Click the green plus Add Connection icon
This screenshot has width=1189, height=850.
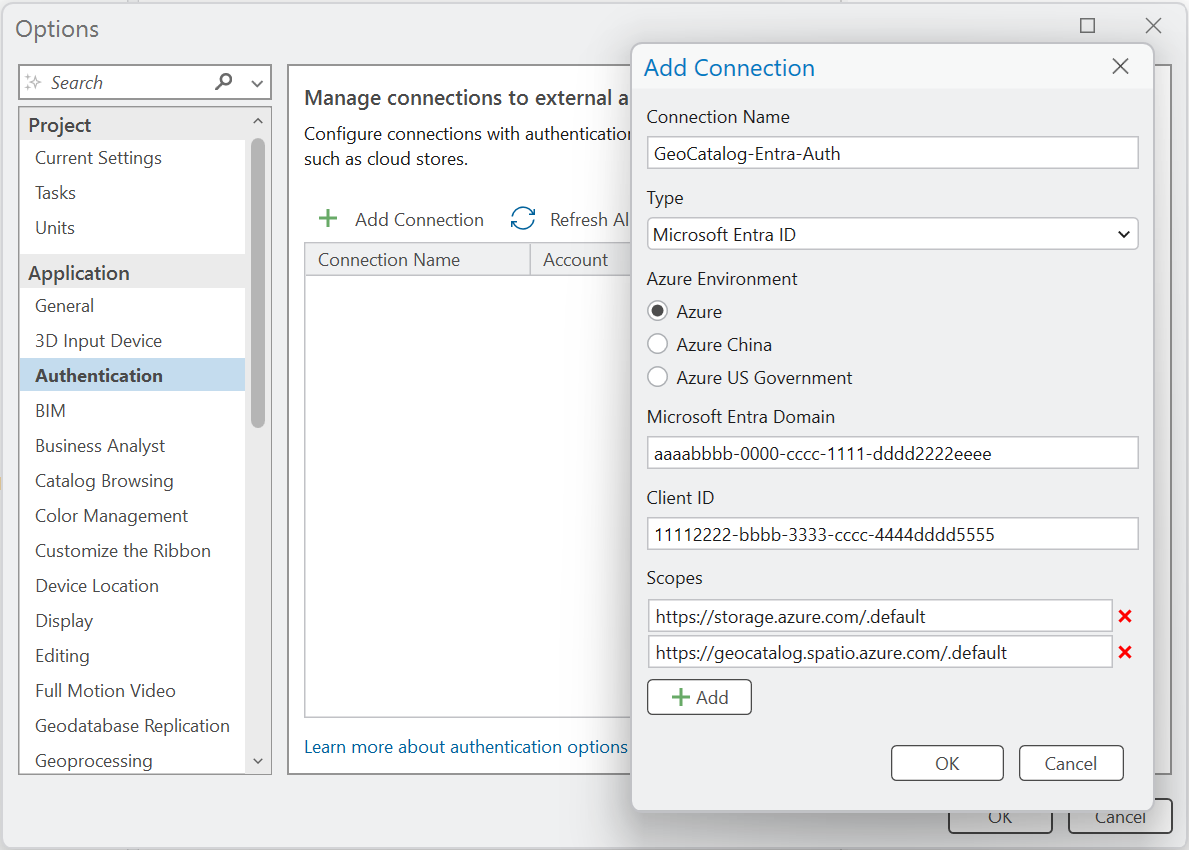(328, 219)
